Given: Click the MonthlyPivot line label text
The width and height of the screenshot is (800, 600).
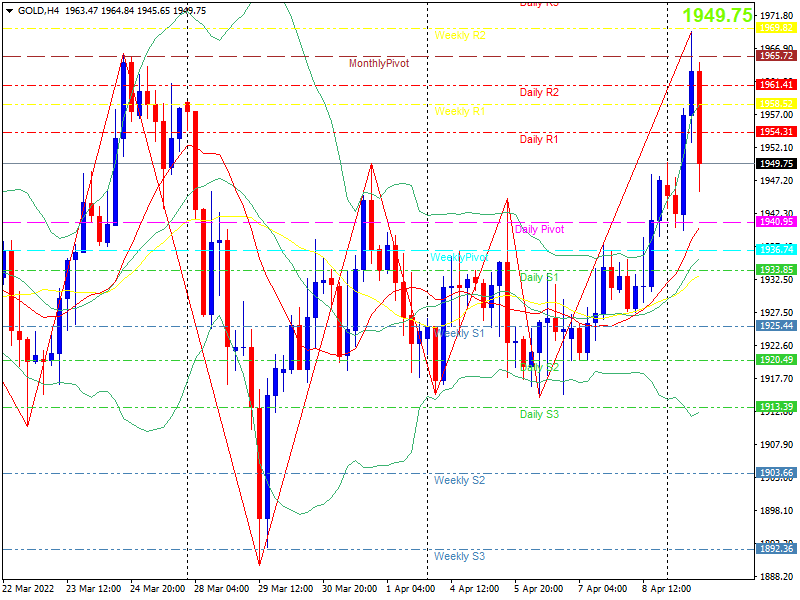Looking at the screenshot, I should click(x=379, y=63).
